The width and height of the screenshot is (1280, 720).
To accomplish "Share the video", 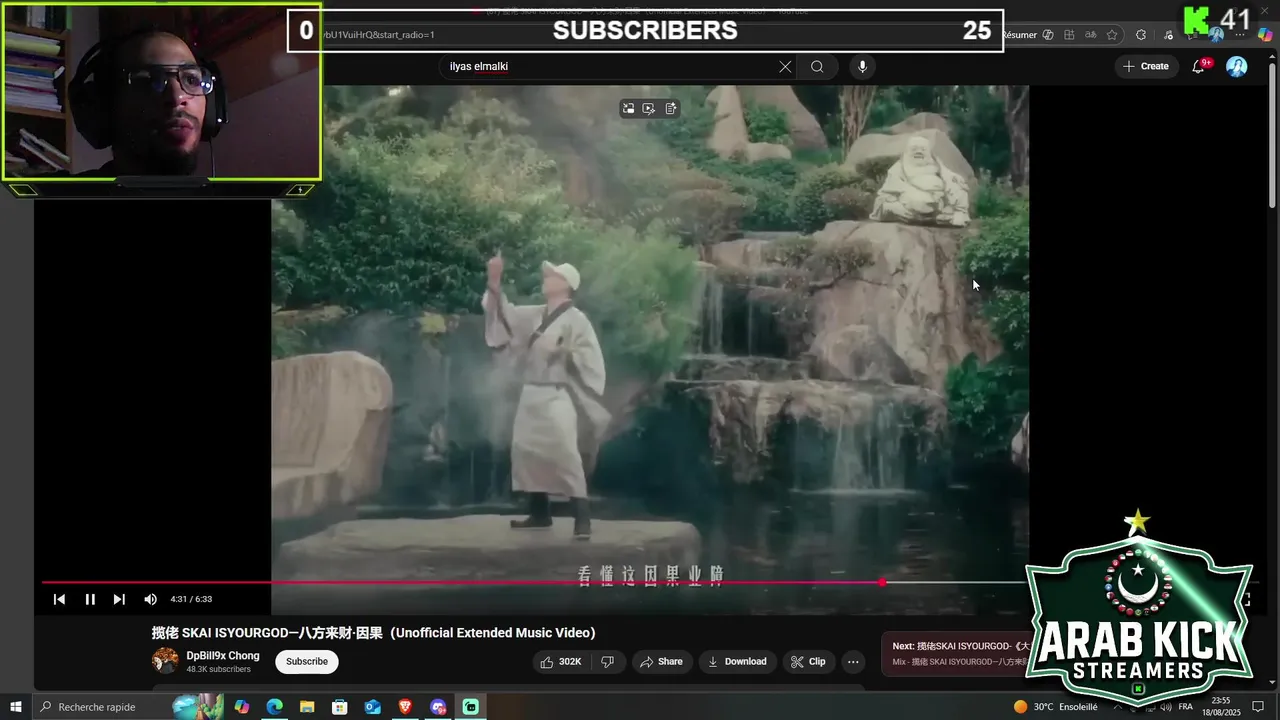I will tap(661, 661).
